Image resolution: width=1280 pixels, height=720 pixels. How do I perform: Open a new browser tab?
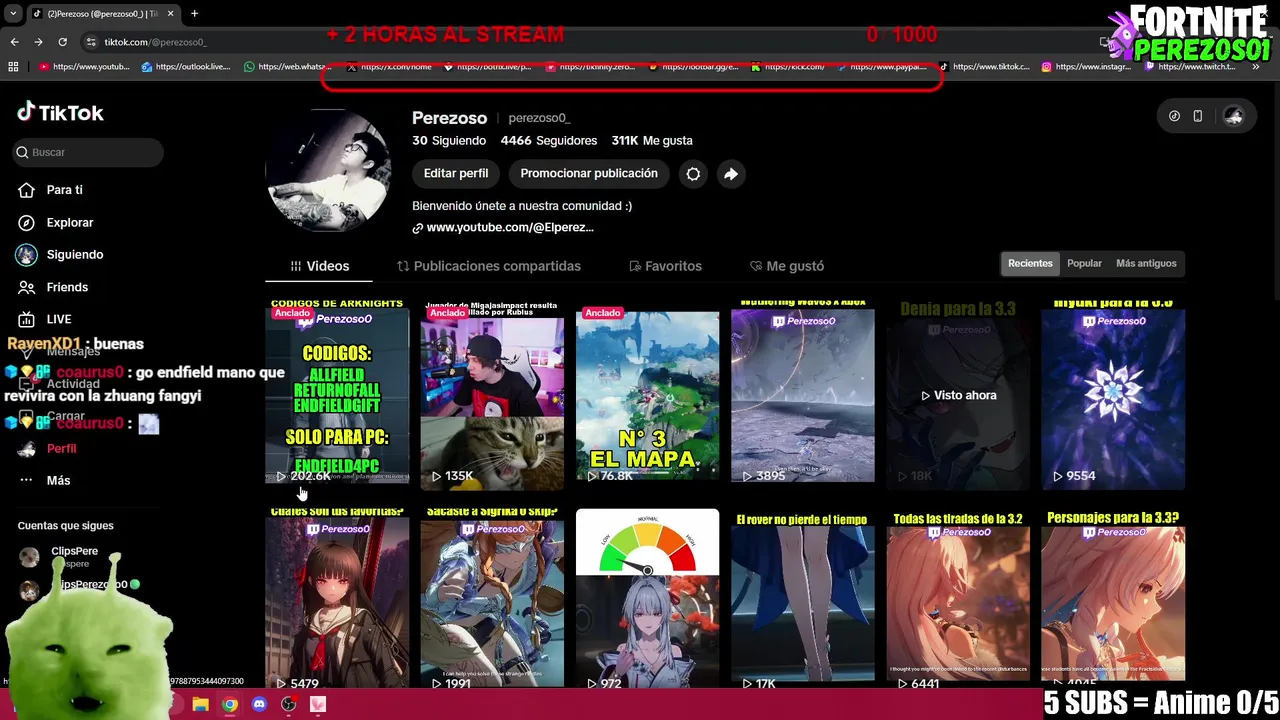click(x=194, y=14)
